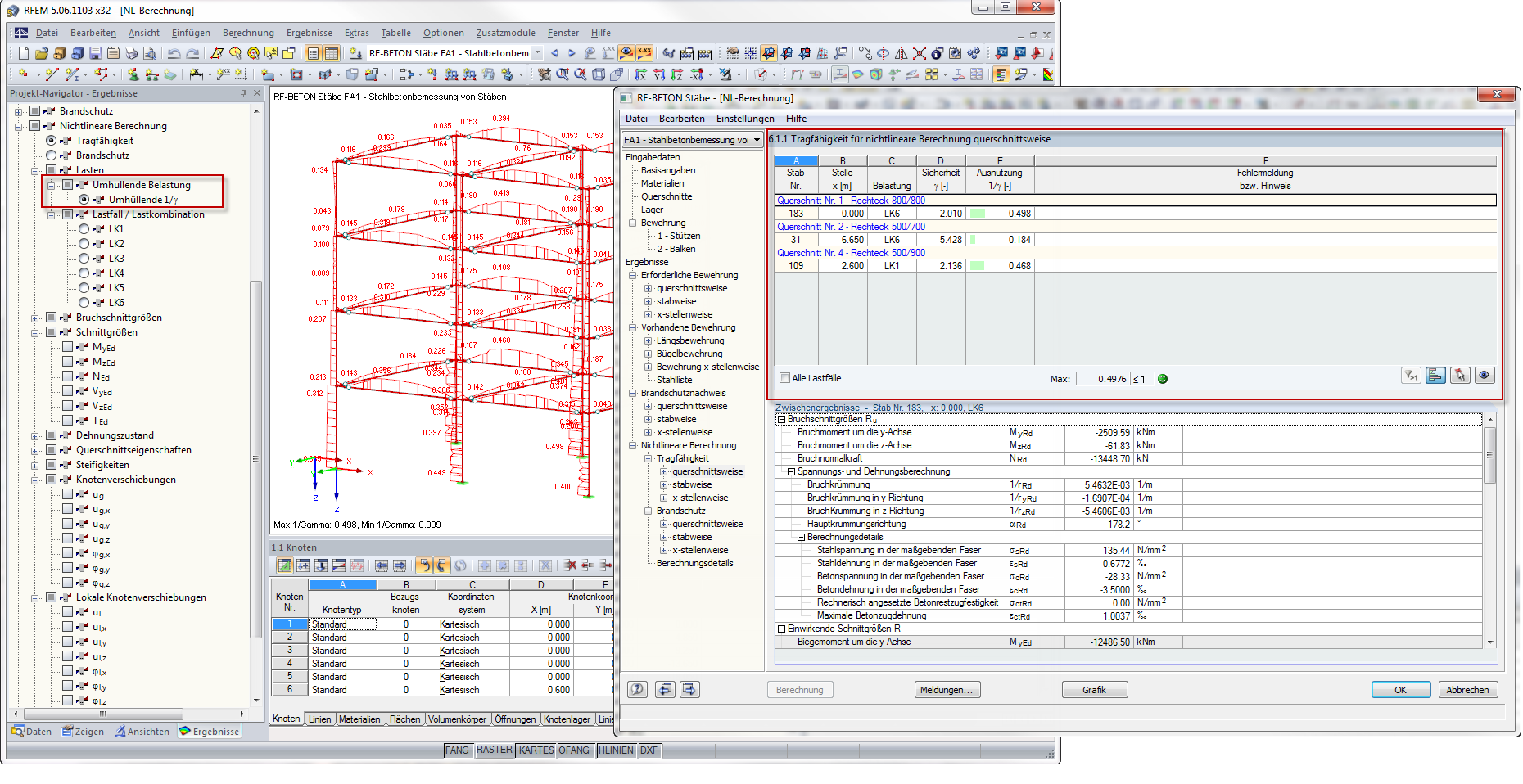Click the view mode eye icon in dialog

click(x=1485, y=376)
